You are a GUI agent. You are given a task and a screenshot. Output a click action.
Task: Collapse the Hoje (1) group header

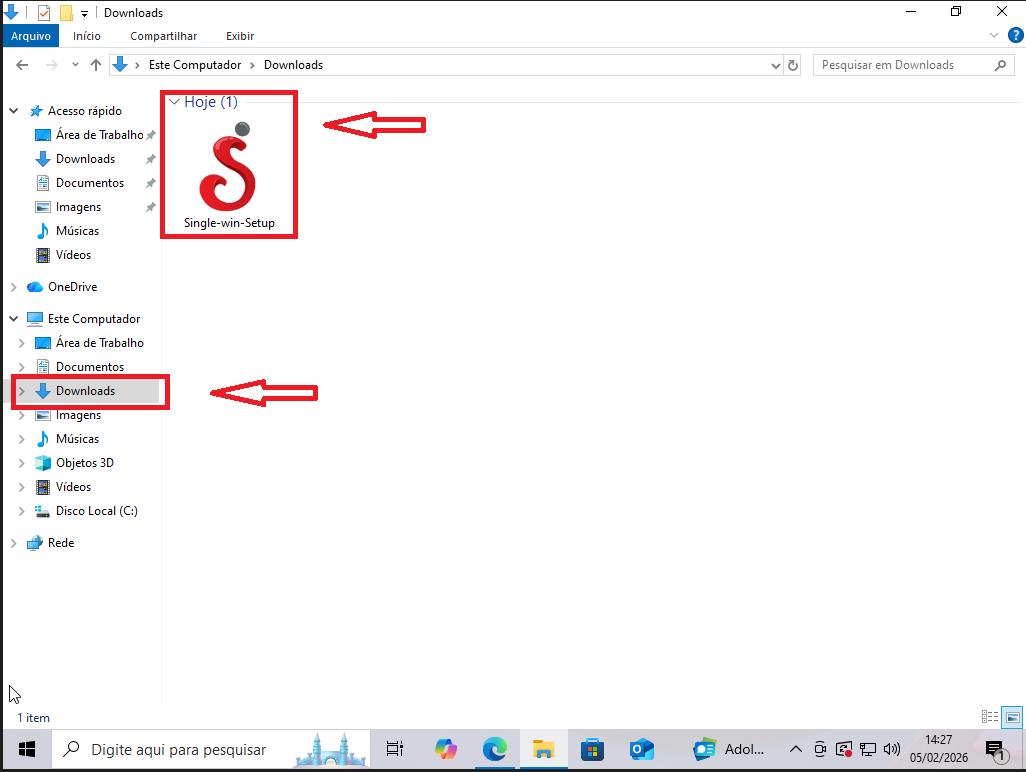point(176,101)
